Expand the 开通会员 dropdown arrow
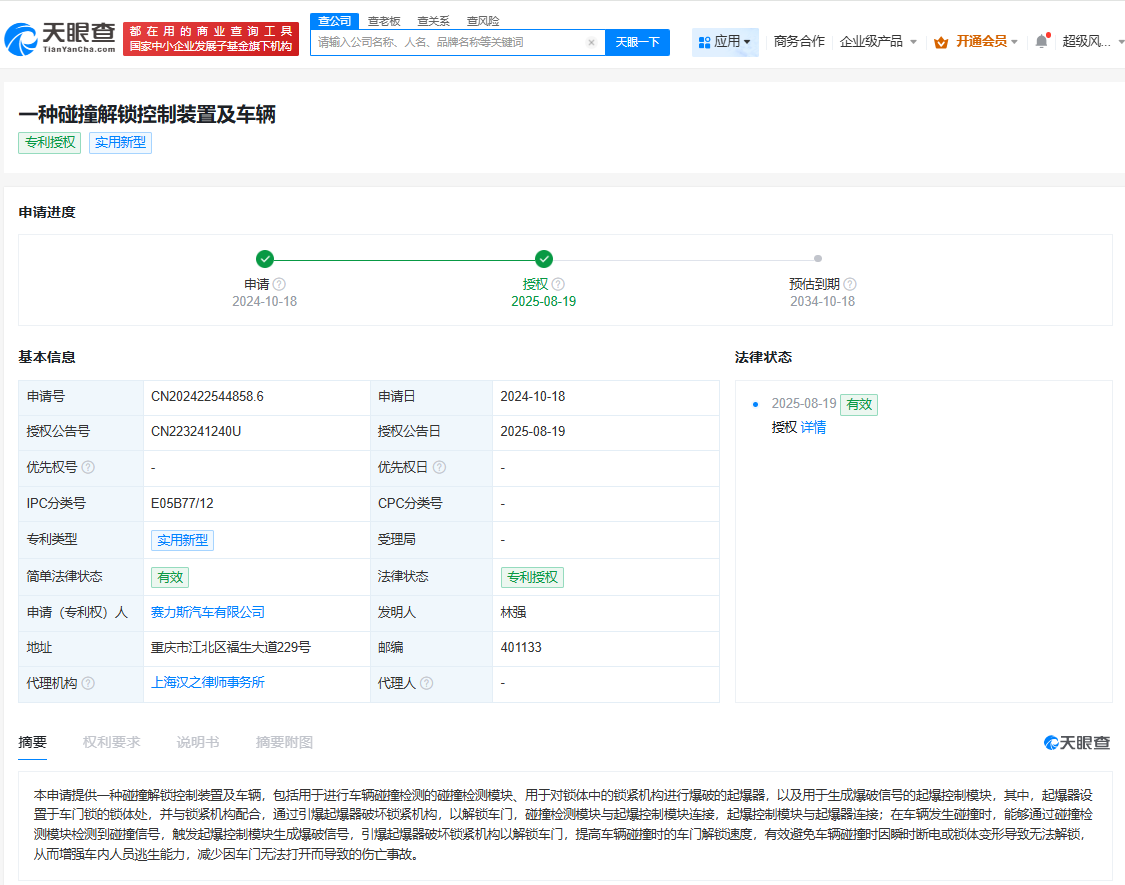Screen dimensions: 1125x885 (x=1014, y=42)
